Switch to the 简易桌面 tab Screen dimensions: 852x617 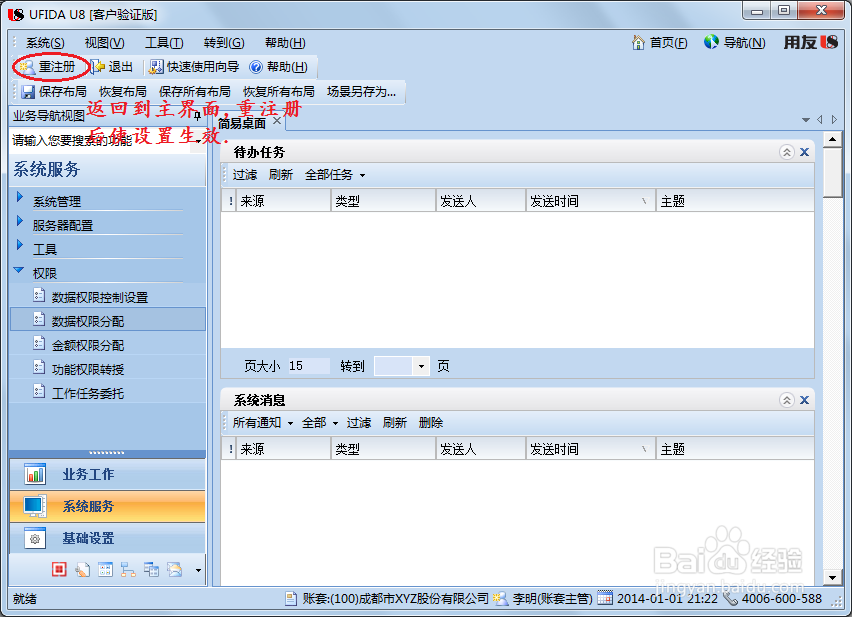click(242, 123)
